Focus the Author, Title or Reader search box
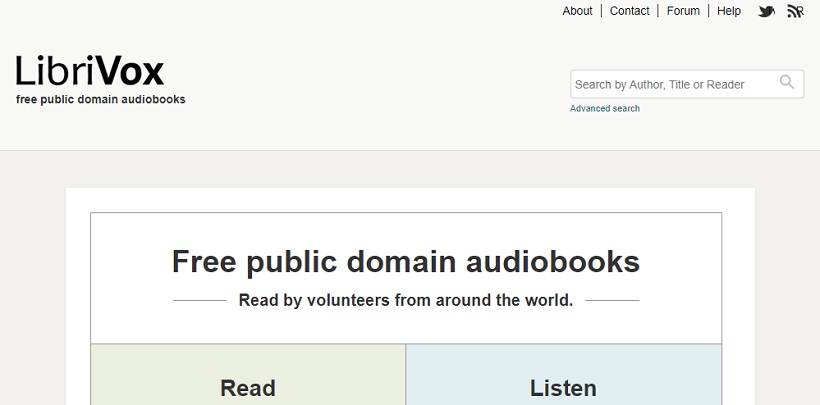Viewport: 820px width, 405px height. coord(687,84)
